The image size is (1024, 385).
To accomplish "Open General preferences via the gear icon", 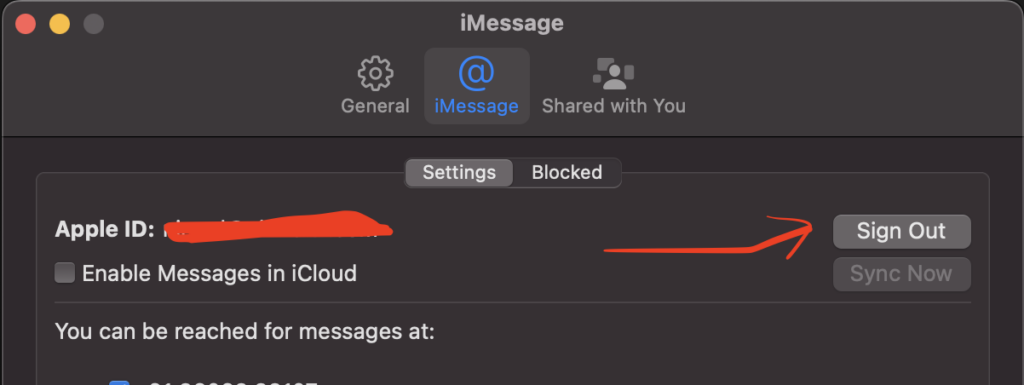I will click(x=376, y=74).
